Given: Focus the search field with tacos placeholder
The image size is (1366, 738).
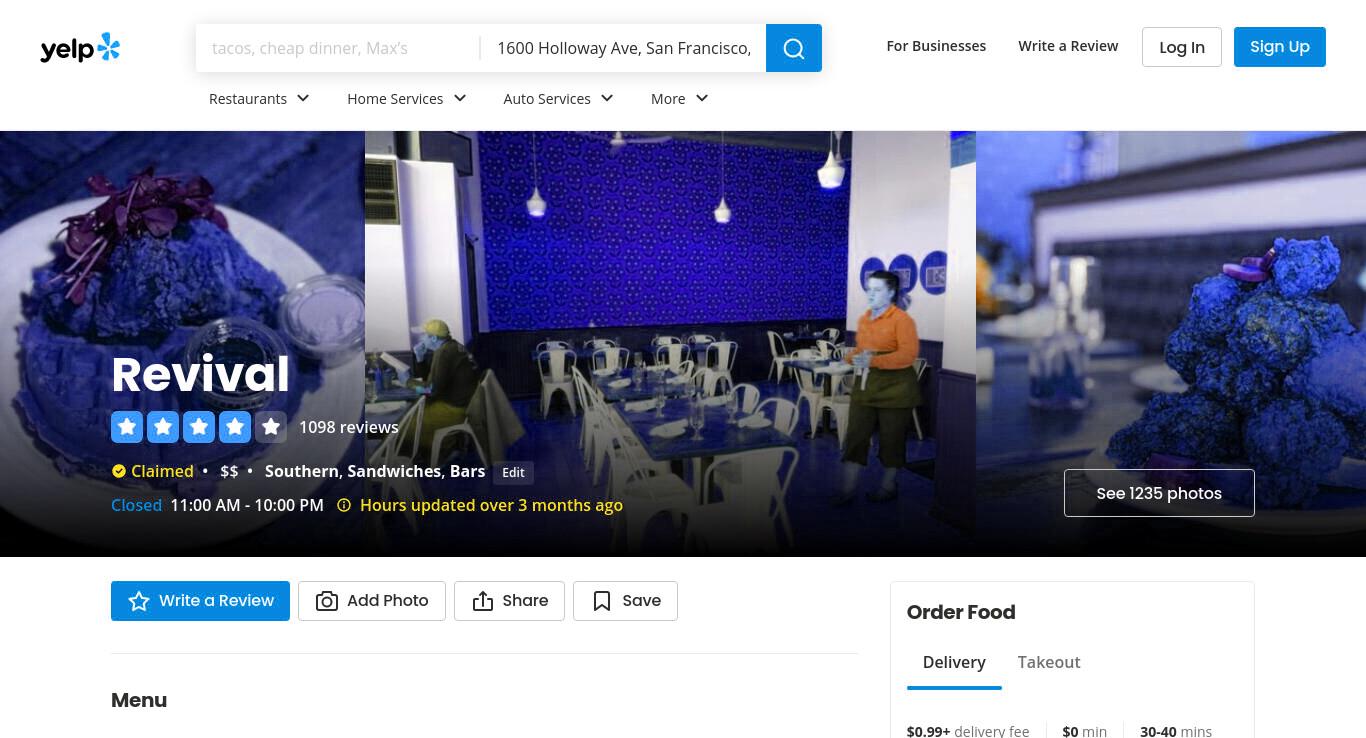Looking at the screenshot, I should pyautogui.click(x=337, y=48).
